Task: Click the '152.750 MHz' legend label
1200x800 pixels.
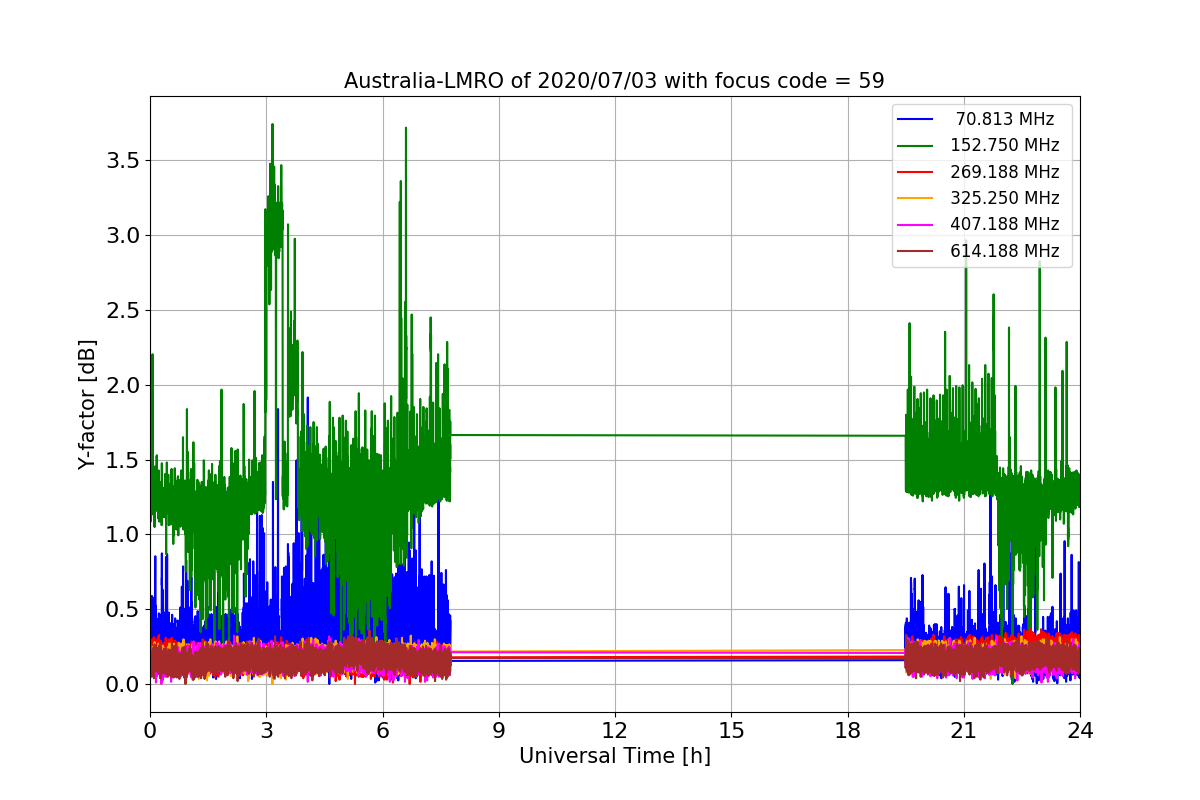Action: [x=1005, y=145]
